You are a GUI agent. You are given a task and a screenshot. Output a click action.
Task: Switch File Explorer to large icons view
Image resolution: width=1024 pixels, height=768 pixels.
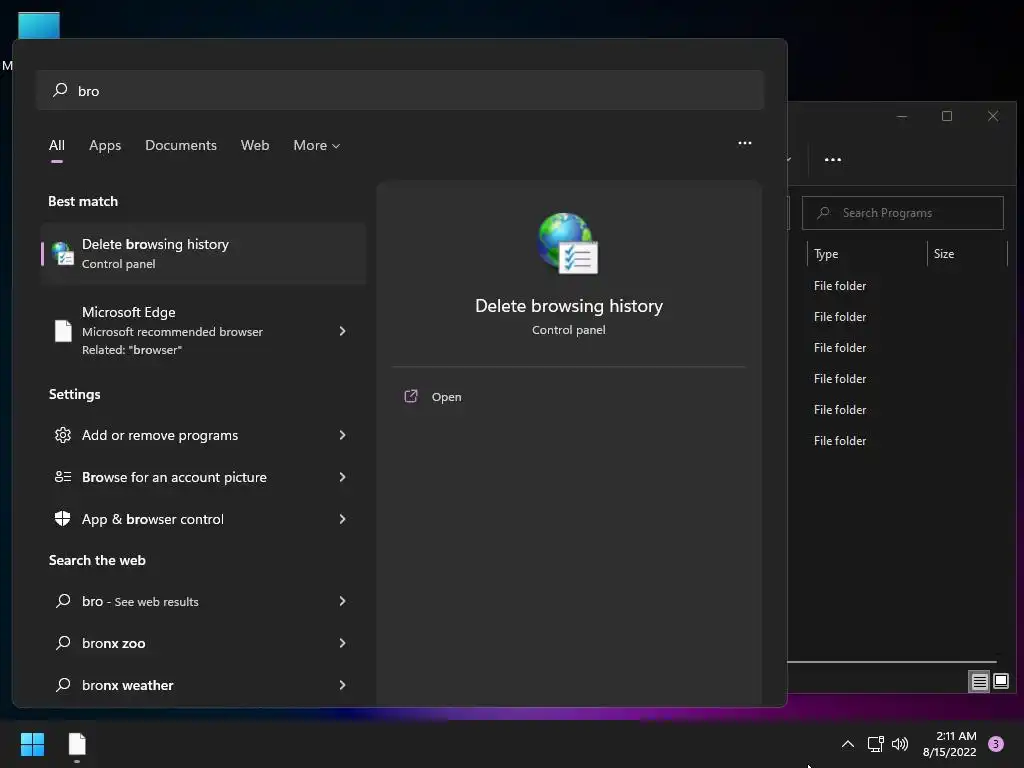pos(1000,682)
